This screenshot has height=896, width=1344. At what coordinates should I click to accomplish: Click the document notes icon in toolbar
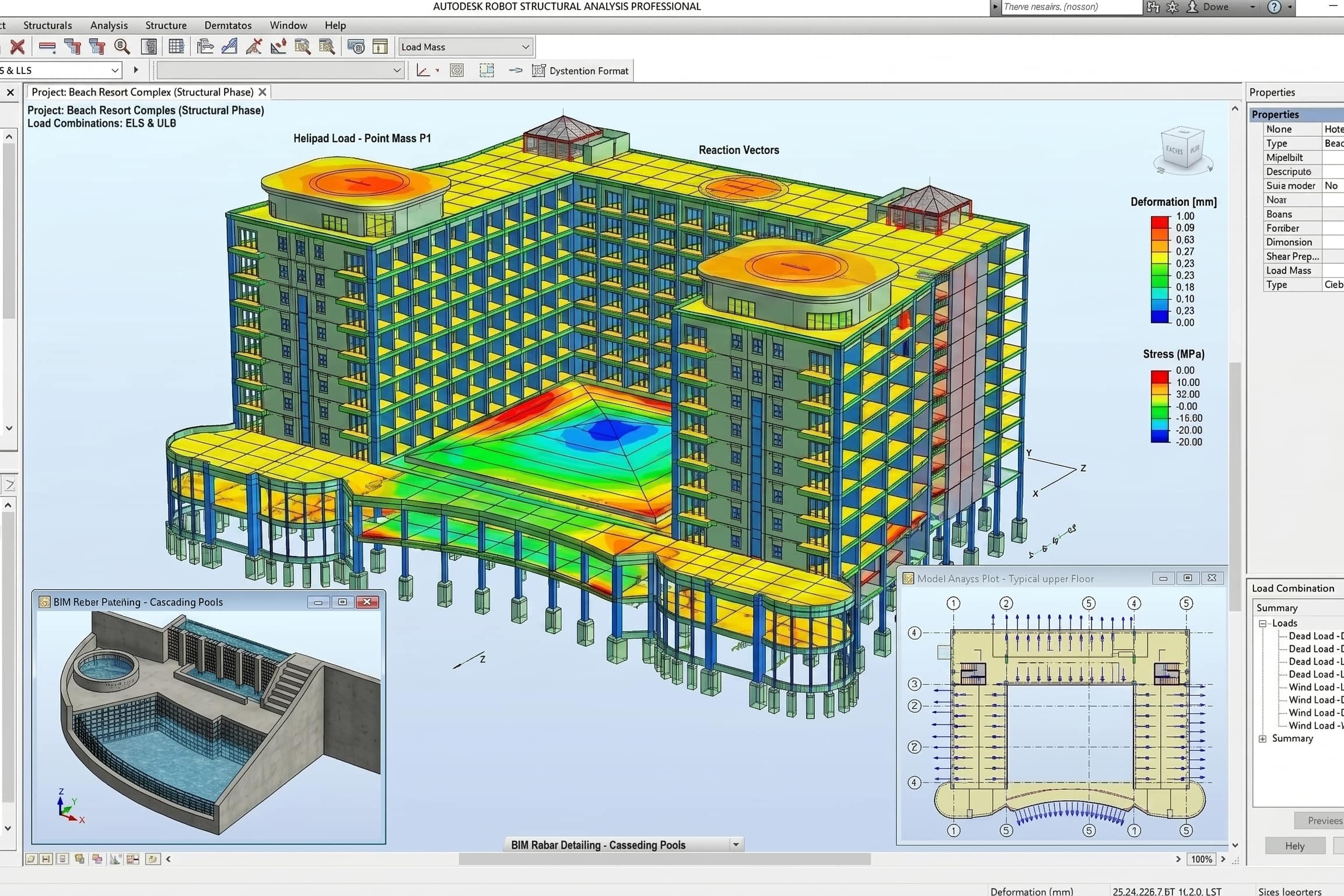[149, 47]
